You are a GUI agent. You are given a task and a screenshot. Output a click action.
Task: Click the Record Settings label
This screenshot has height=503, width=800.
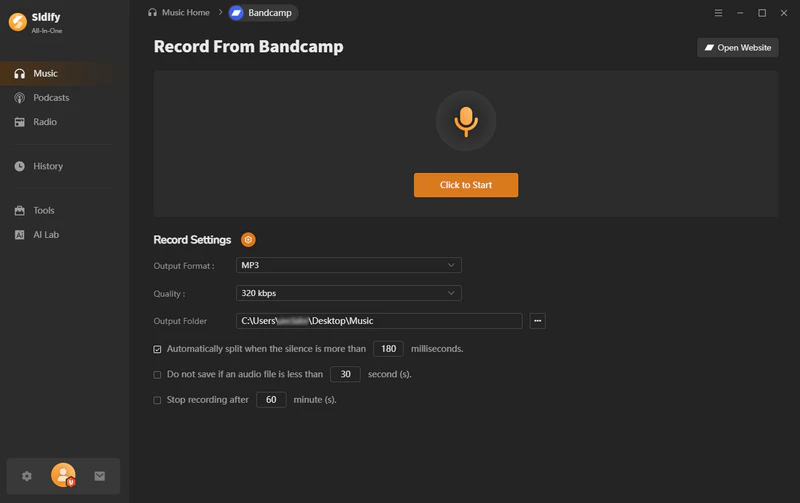pyautogui.click(x=192, y=240)
